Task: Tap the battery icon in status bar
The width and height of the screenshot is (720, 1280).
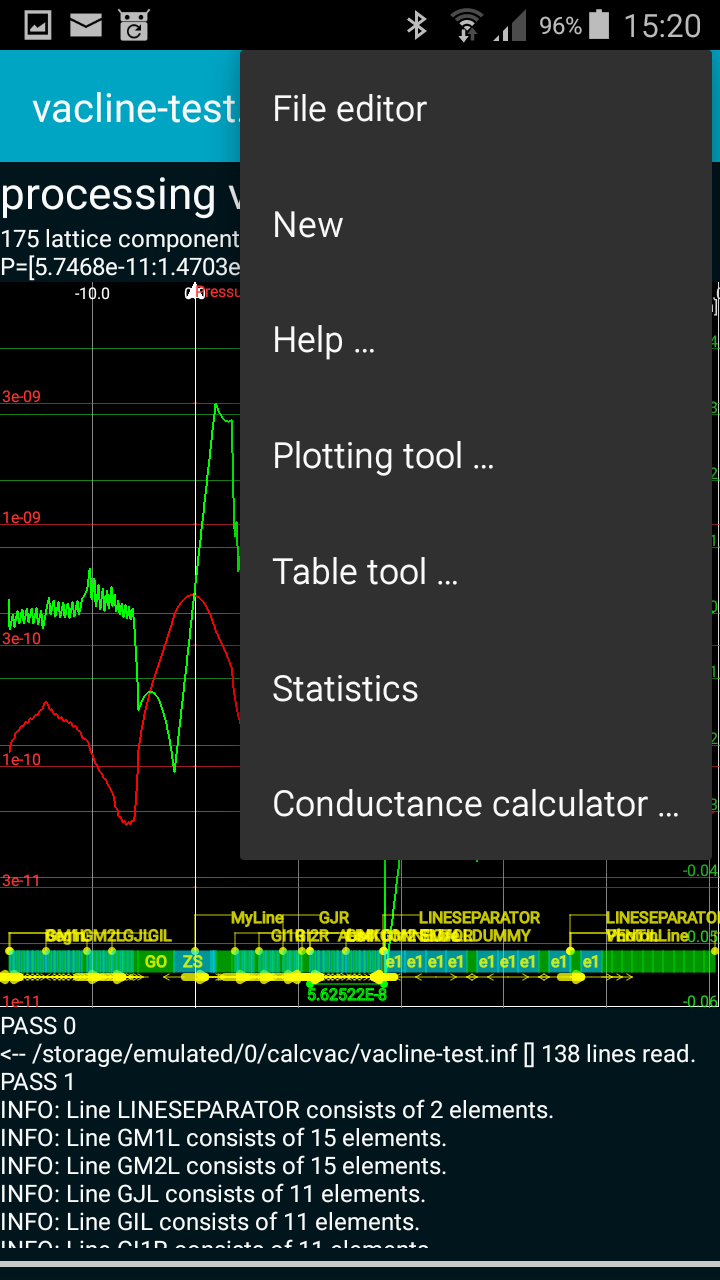Action: (599, 25)
